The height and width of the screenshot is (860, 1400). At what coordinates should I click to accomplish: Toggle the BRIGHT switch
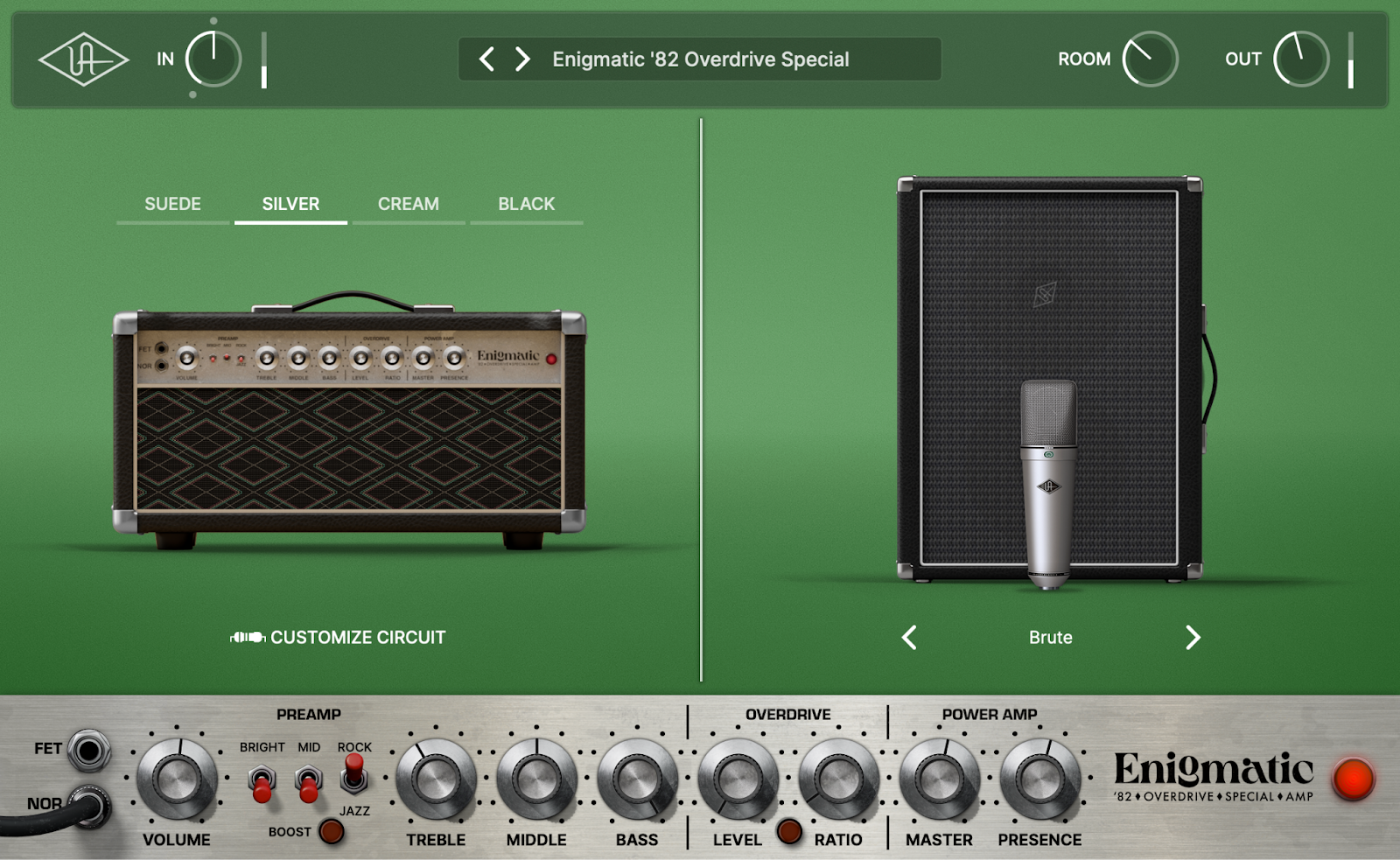[x=262, y=781]
